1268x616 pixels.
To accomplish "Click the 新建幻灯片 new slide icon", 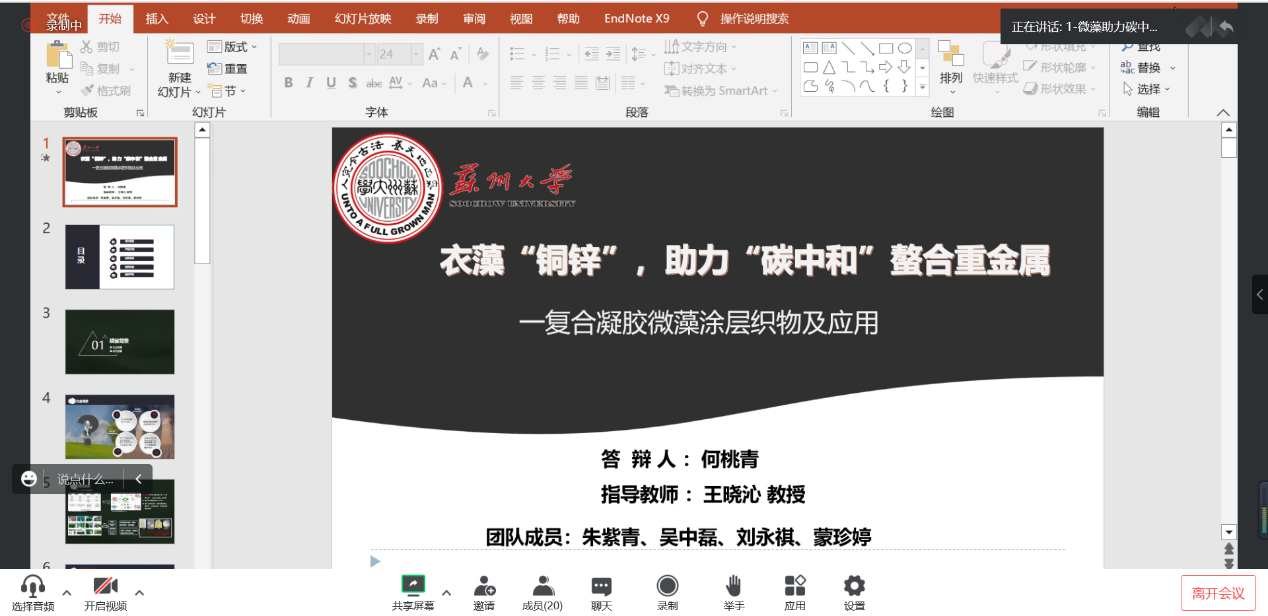I will tap(180, 57).
